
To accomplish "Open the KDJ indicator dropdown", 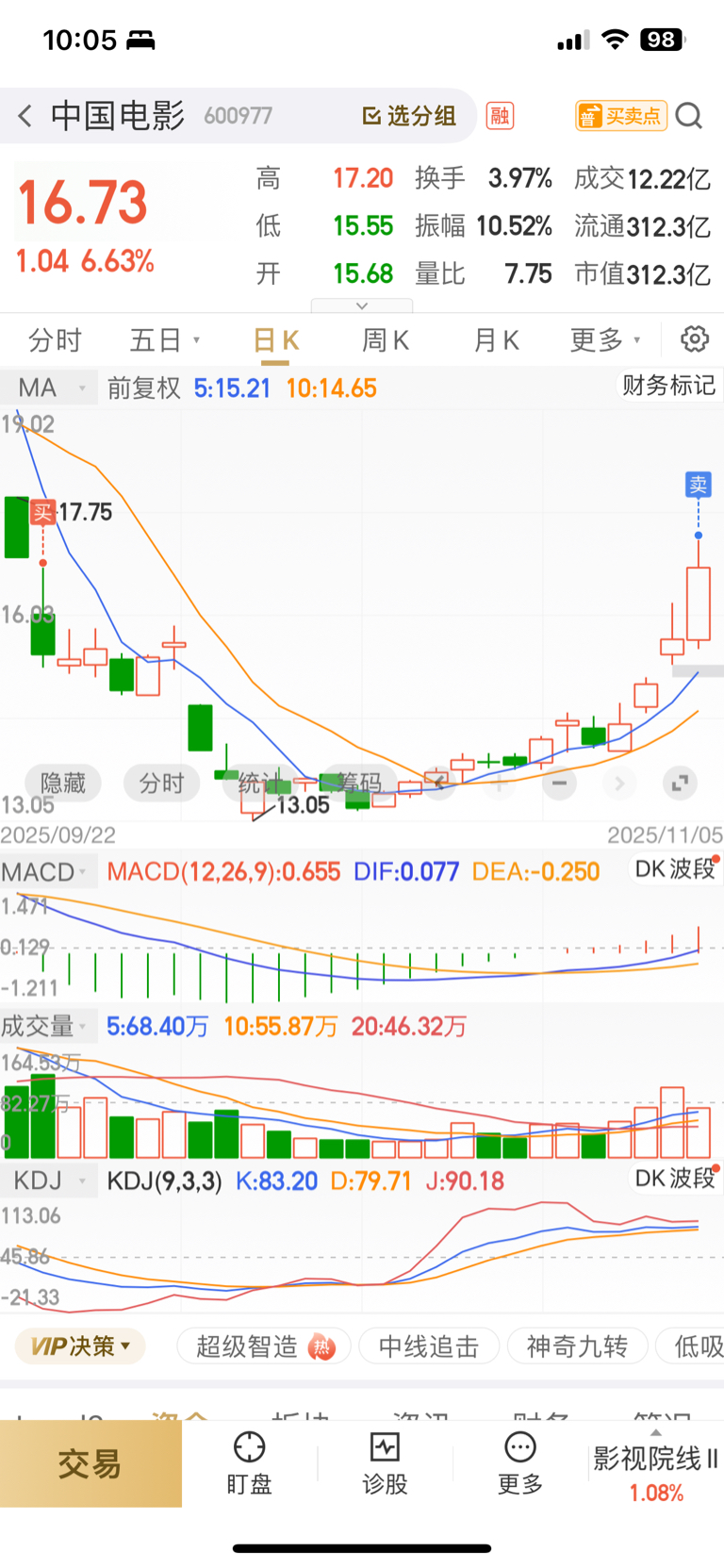I will (x=47, y=1180).
